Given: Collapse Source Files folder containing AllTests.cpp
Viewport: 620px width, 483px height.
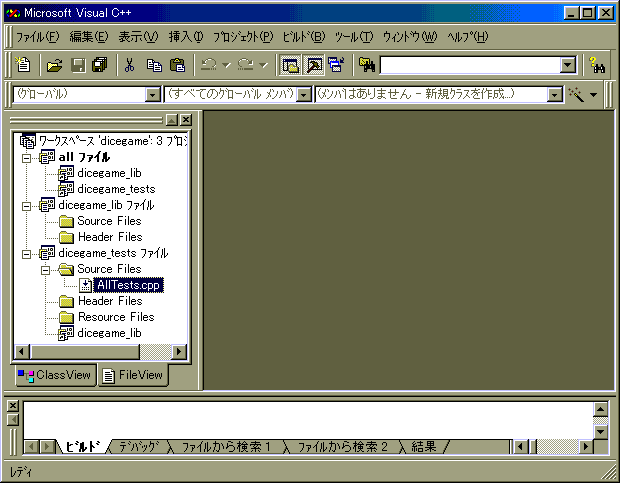Looking at the screenshot, I should tap(45, 270).
